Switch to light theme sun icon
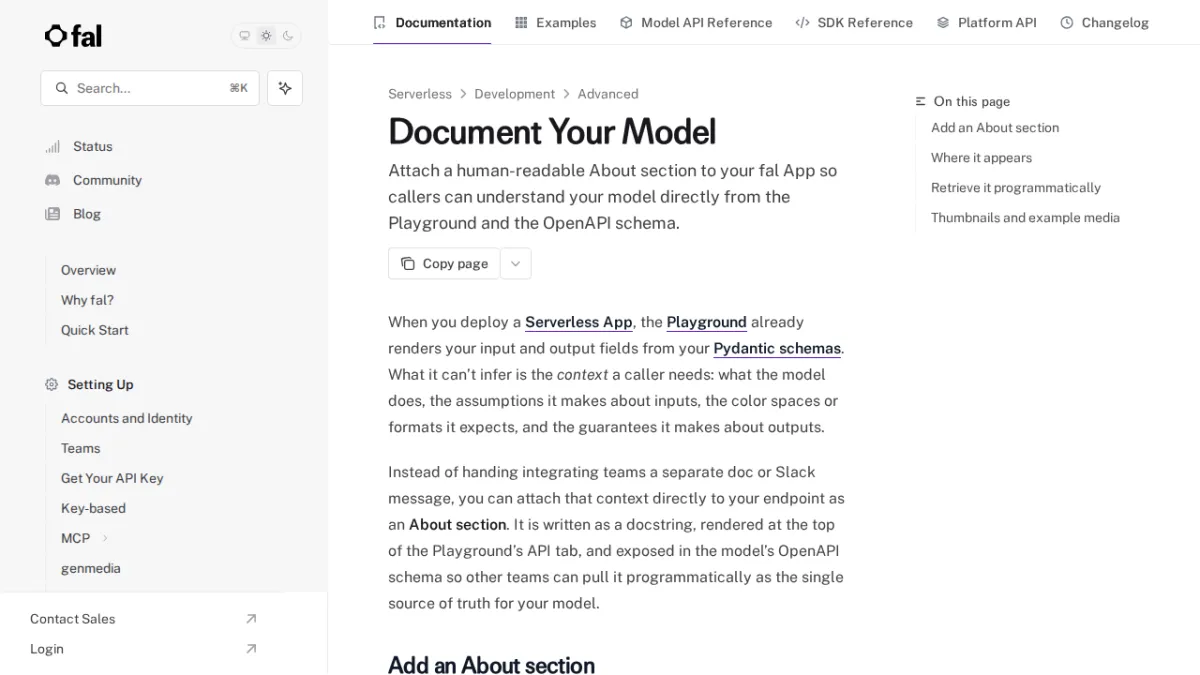The width and height of the screenshot is (1200, 675). point(266,36)
